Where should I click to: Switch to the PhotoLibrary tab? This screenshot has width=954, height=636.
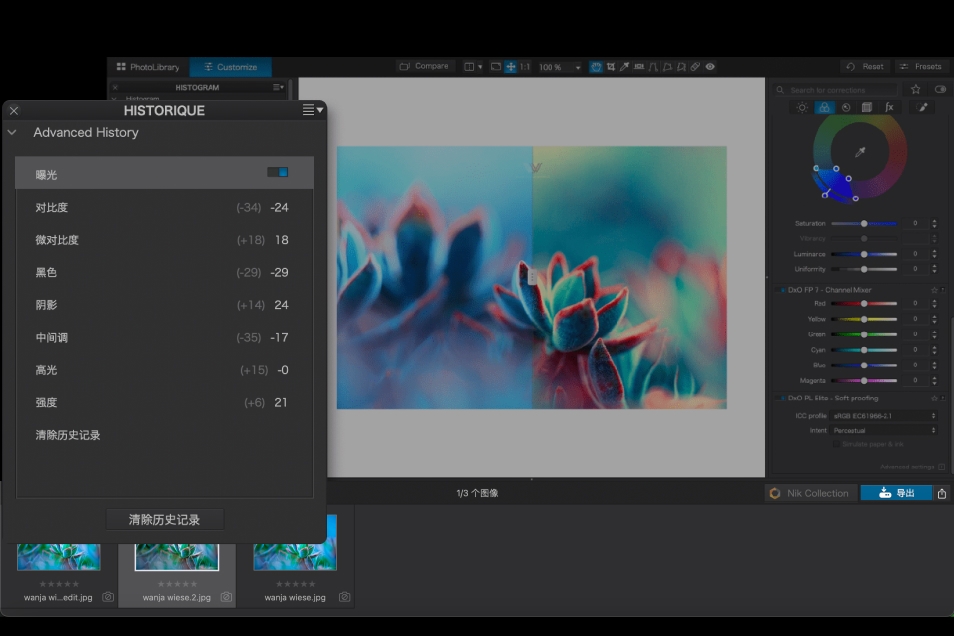(x=146, y=67)
